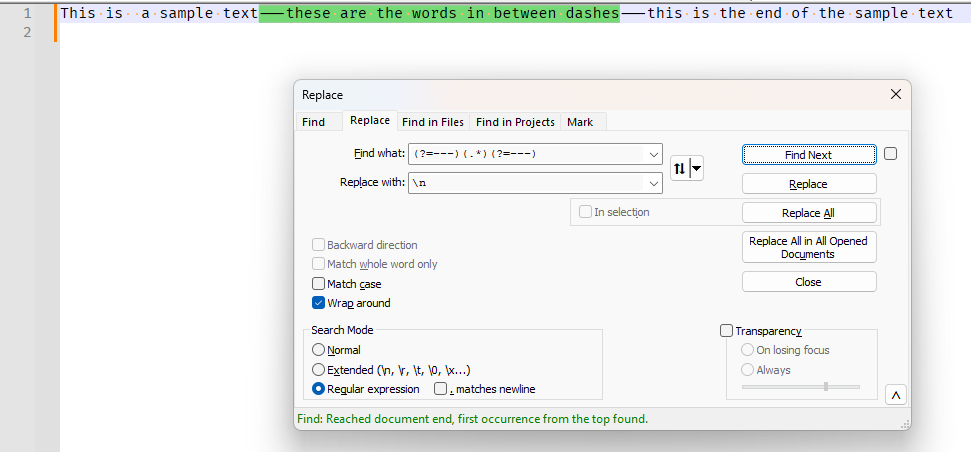Switch to the Find in Files tab
Image resolution: width=971 pixels, height=452 pixels.
click(432, 122)
